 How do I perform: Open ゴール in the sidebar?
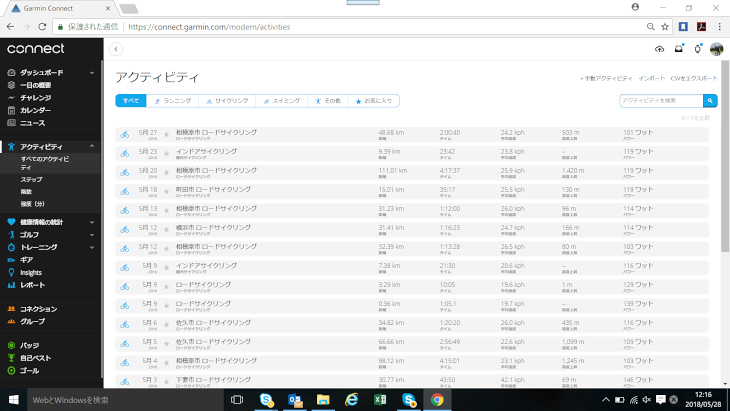29,371
